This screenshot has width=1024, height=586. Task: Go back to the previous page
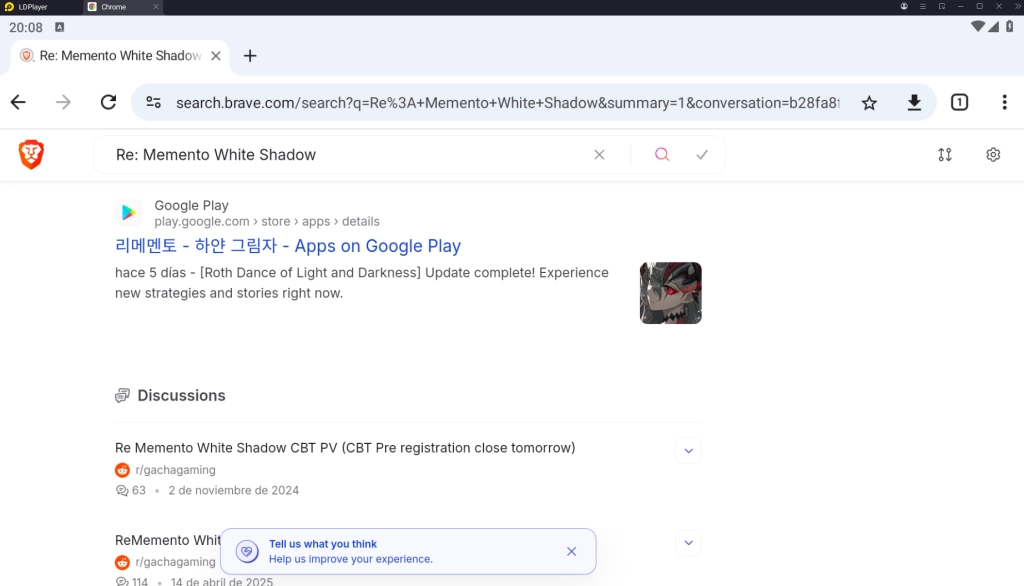point(18,103)
